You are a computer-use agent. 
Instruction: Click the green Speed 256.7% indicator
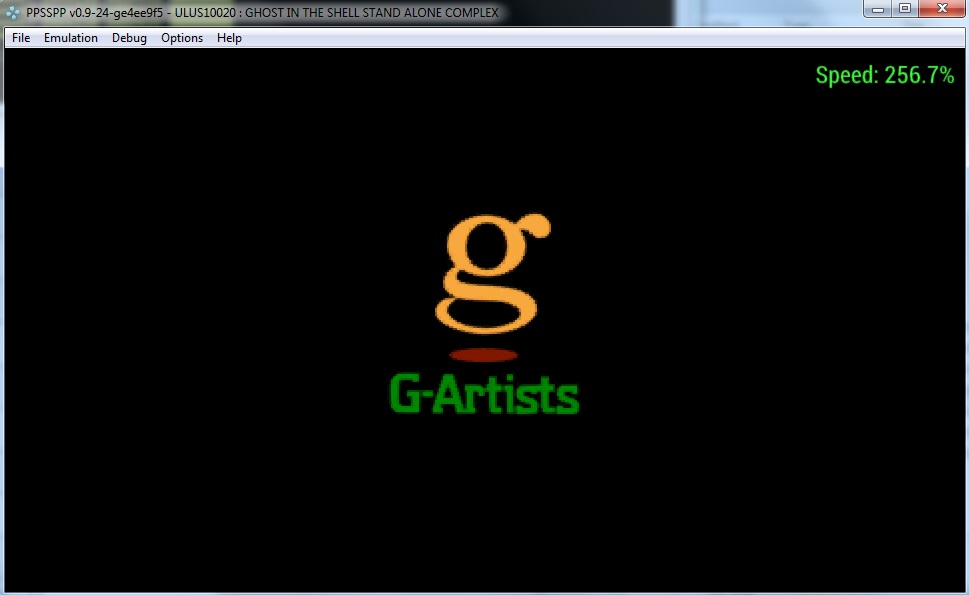pyautogui.click(x=884, y=75)
